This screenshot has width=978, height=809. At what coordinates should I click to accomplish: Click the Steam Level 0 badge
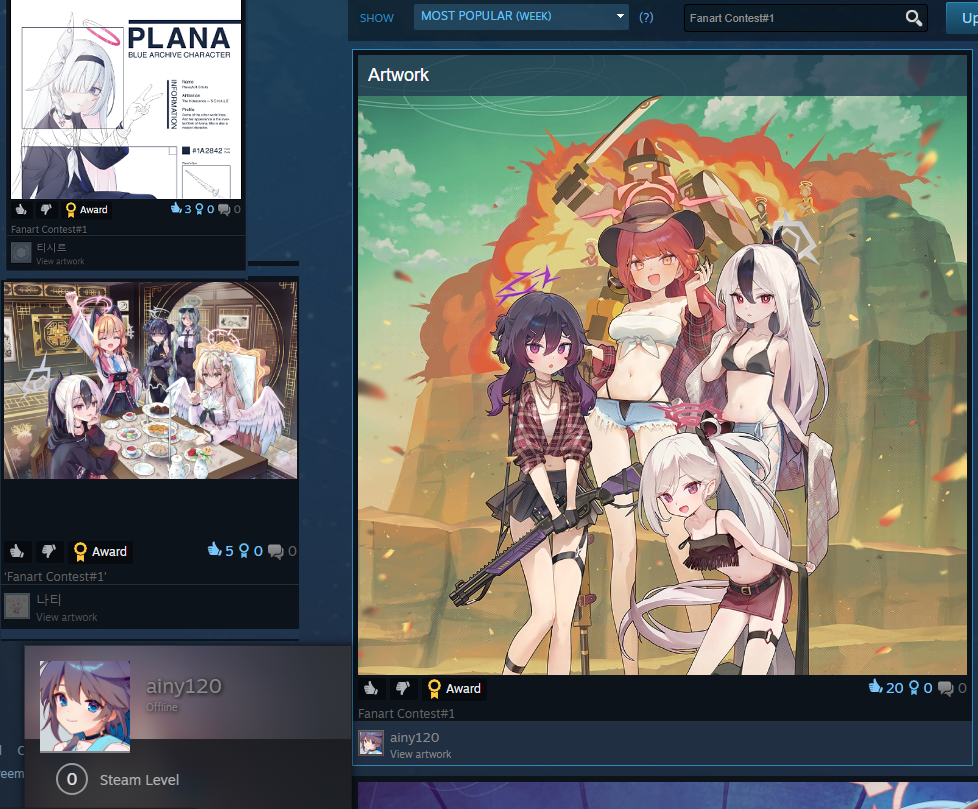tap(72, 779)
